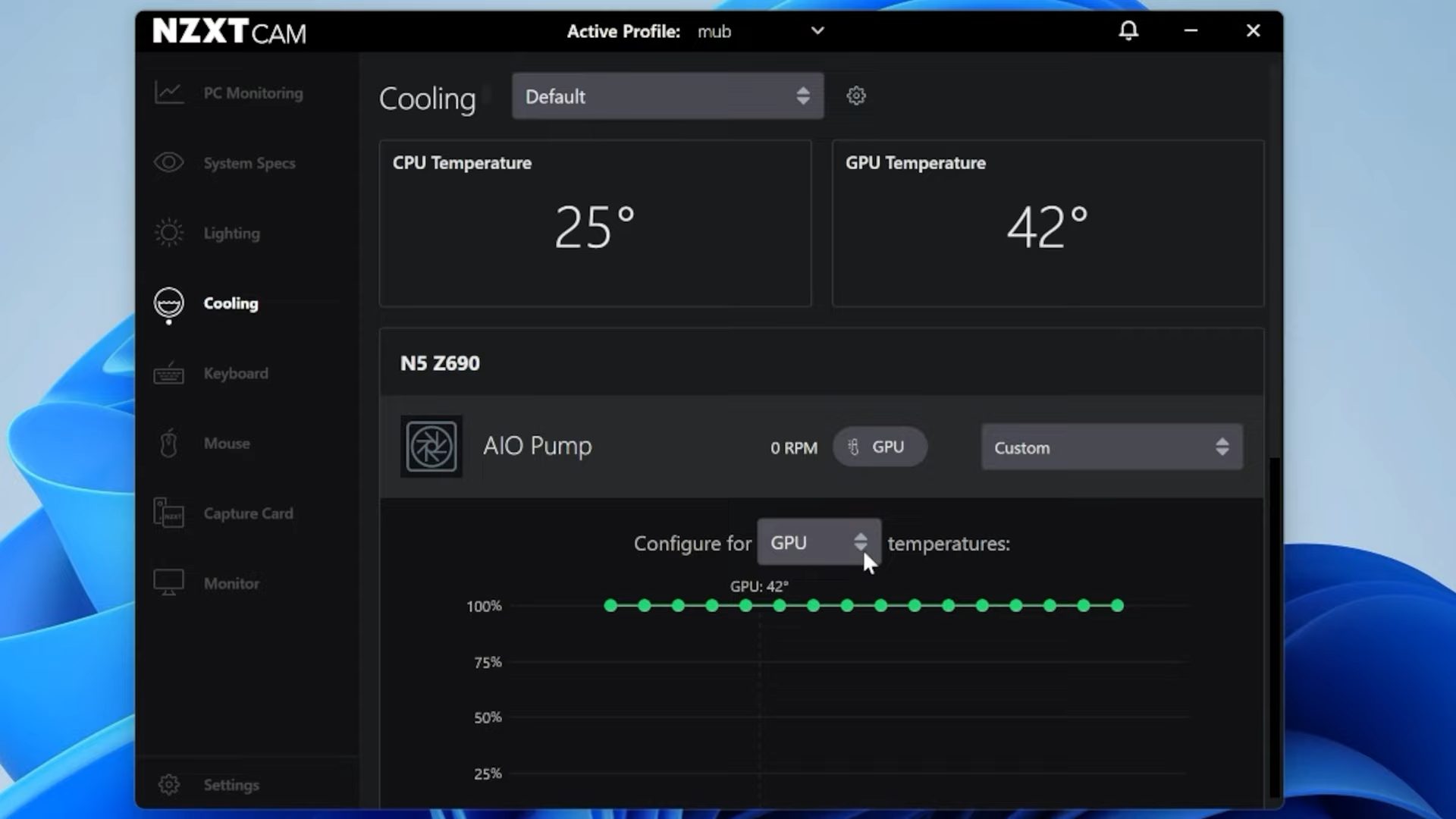Open cooling profile gear settings icon
Viewport: 1456px width, 819px height.
point(856,96)
